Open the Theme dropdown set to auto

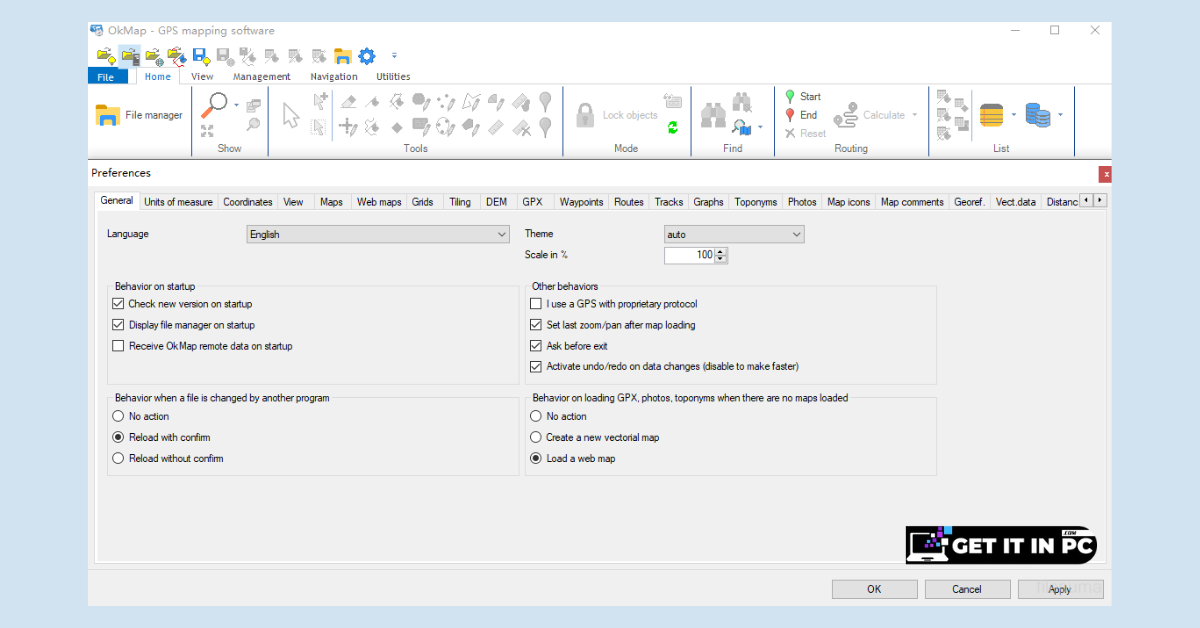coord(734,234)
